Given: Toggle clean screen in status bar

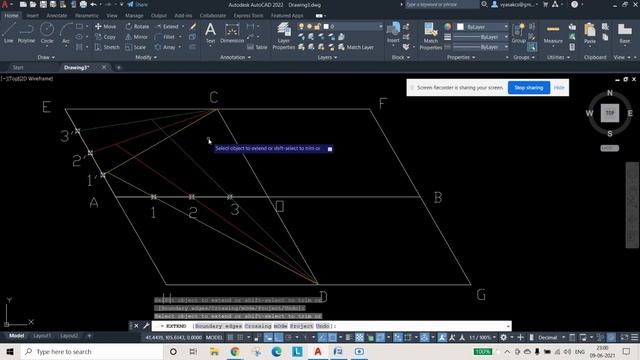Looking at the screenshot, I should pos(624,338).
